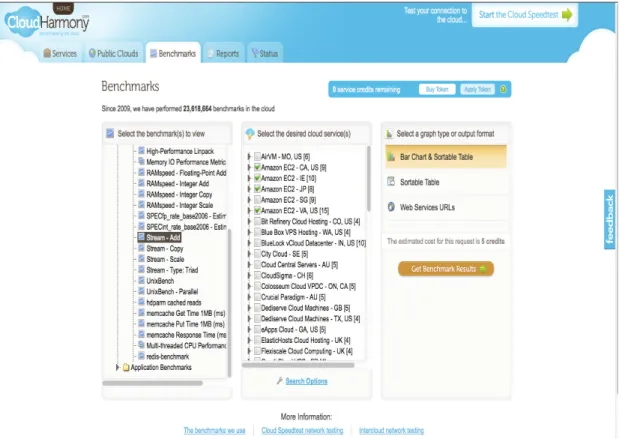This screenshot has width=625, height=439.
Task: Select the Benchmarks tab
Action: pos(173,53)
